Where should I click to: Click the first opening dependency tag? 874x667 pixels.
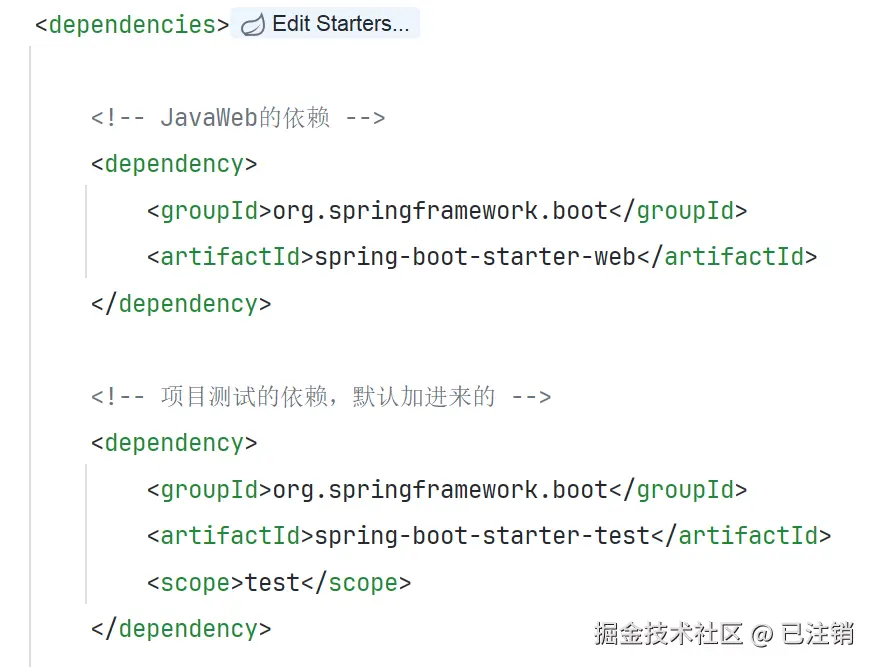pos(174,164)
